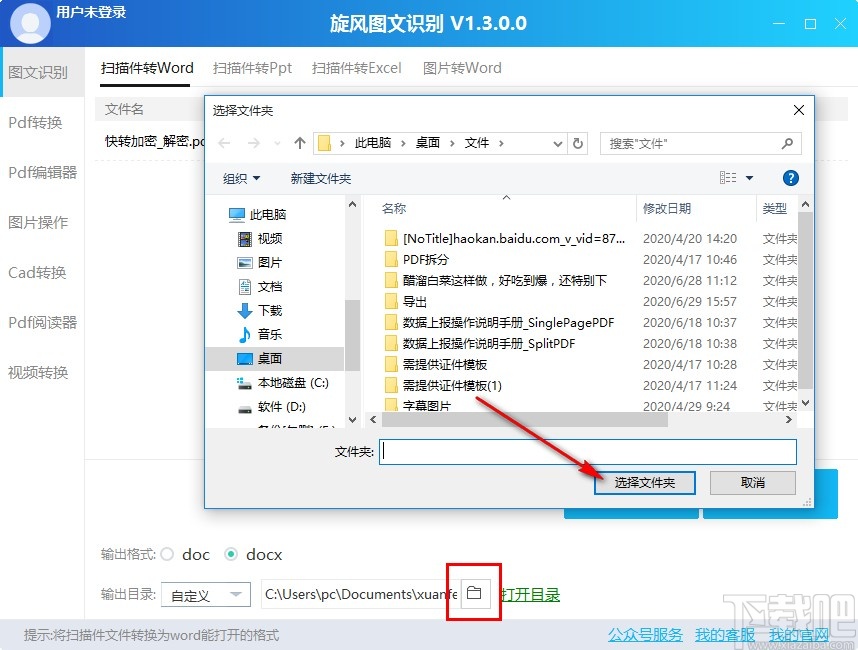Open the 图文识别 sidebar panel
This screenshot has width=858, height=650.
coord(40,72)
